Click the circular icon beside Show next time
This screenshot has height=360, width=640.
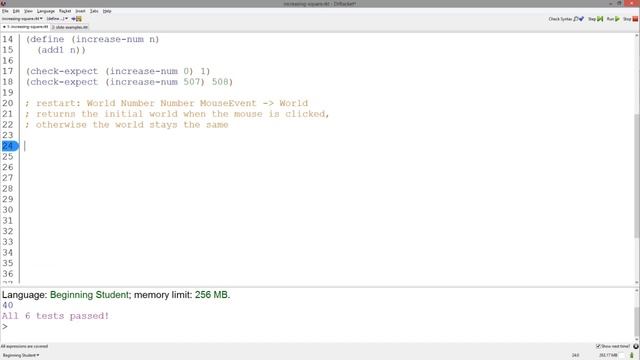[x=636, y=346]
